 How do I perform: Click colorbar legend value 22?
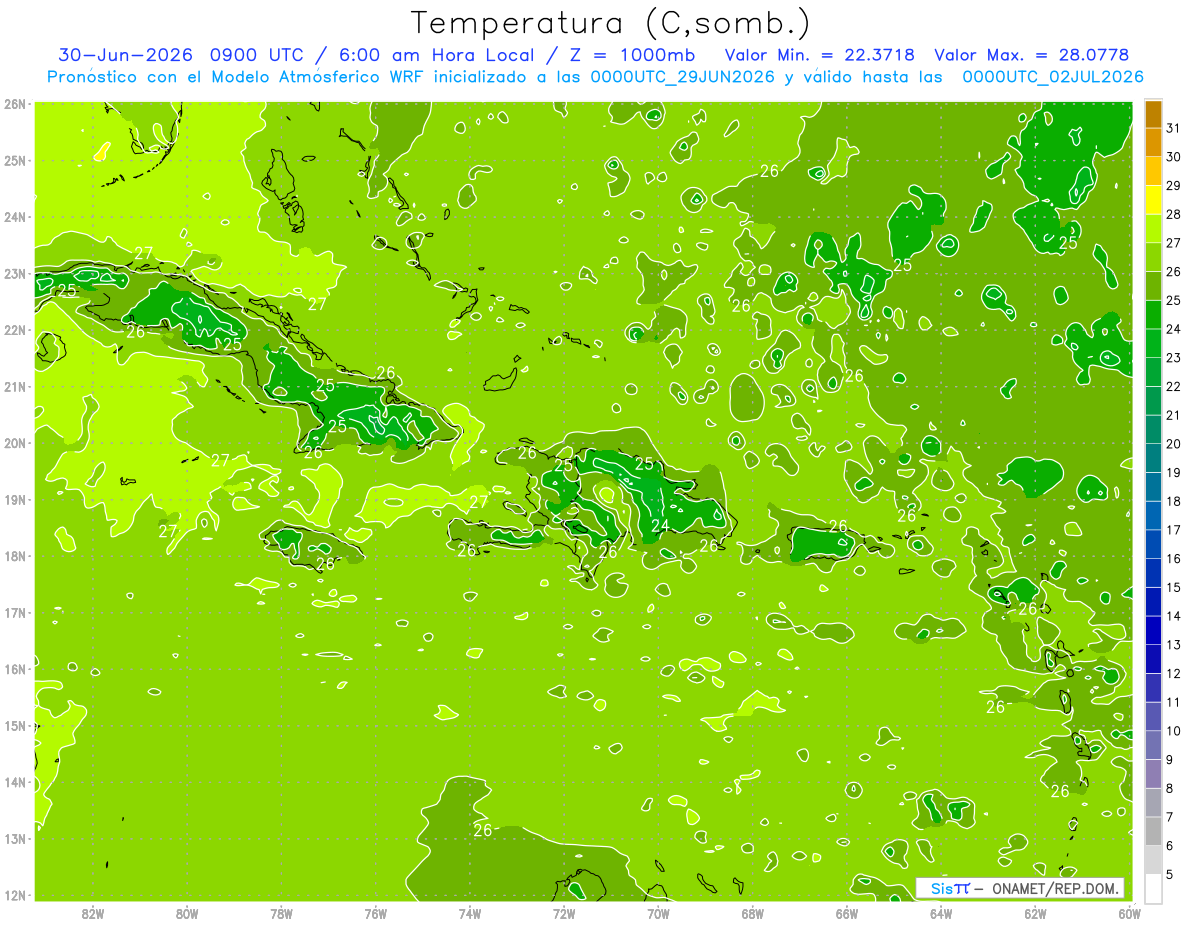[1174, 387]
